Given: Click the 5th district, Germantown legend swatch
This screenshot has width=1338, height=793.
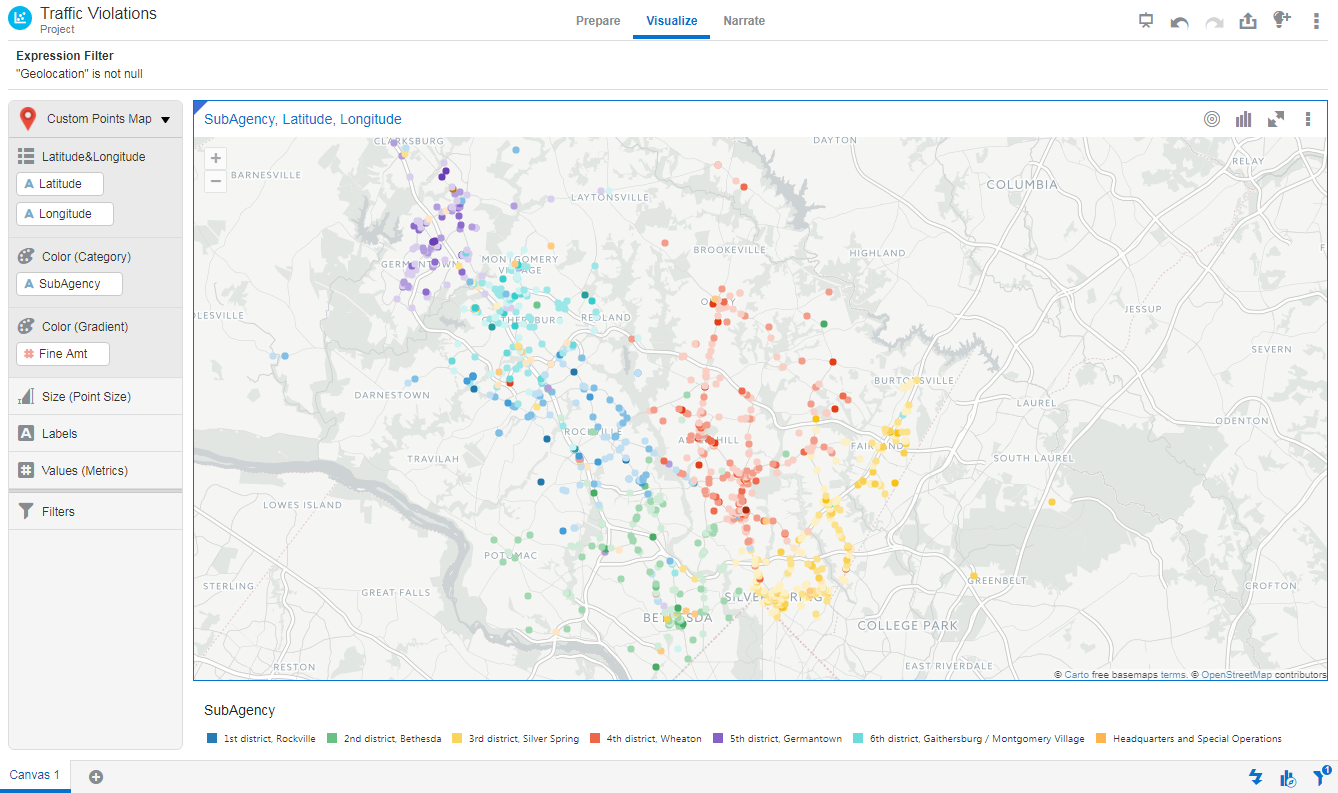Looking at the screenshot, I should point(717,739).
